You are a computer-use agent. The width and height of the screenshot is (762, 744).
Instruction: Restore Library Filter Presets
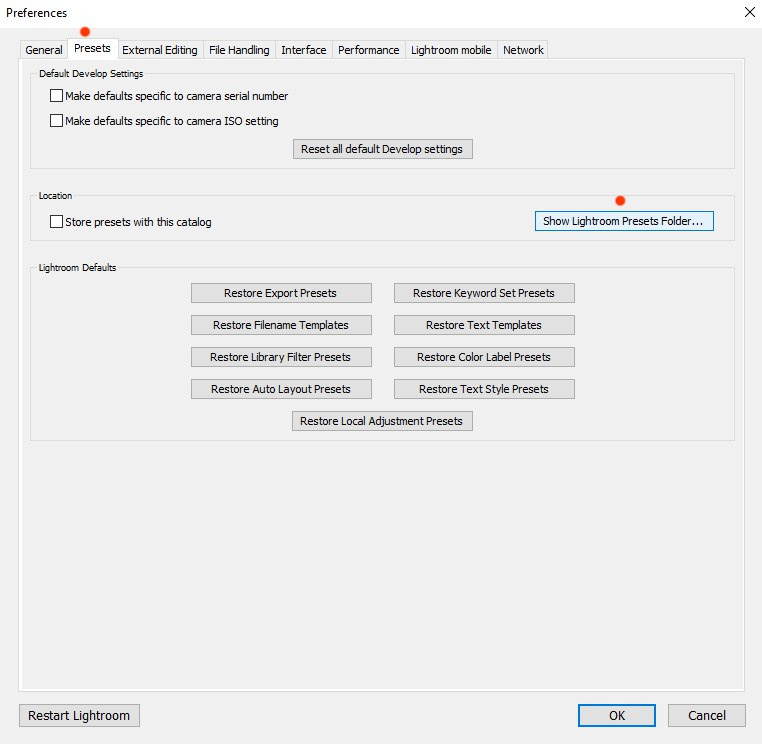tap(281, 357)
